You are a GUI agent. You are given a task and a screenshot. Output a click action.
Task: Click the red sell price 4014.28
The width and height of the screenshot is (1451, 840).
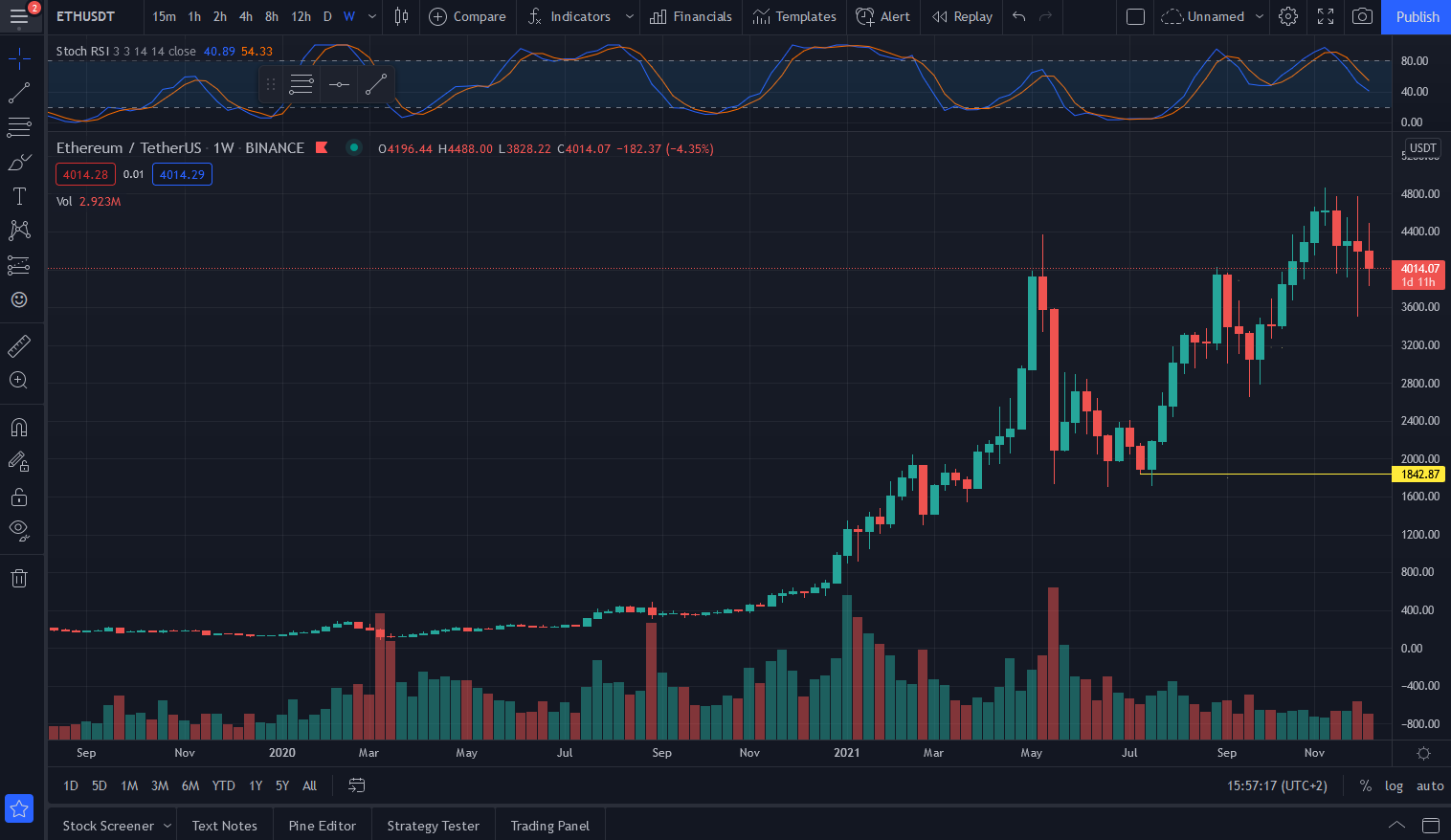click(x=86, y=174)
